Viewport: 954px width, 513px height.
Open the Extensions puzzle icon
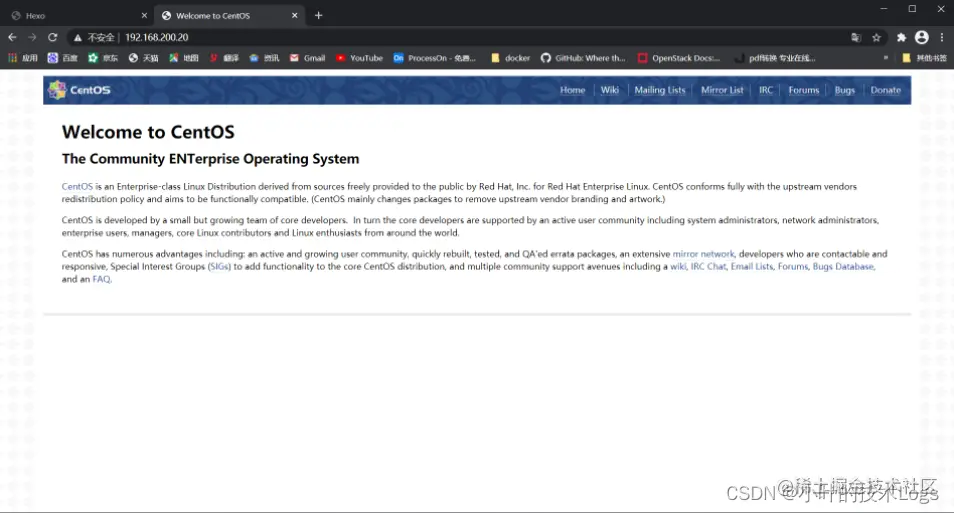click(x=901, y=38)
